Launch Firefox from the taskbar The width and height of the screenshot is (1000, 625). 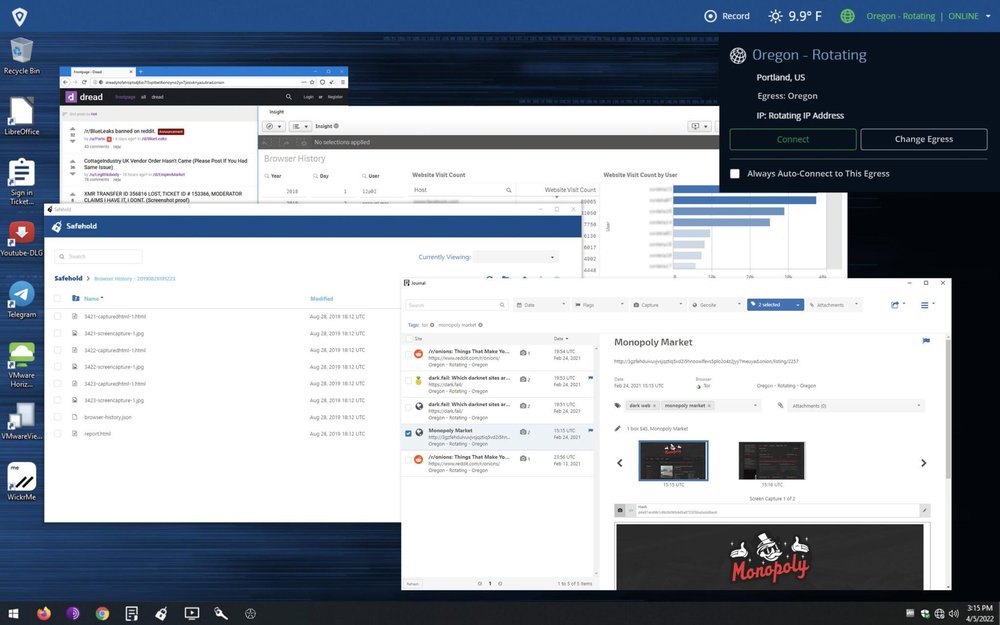tap(43, 613)
